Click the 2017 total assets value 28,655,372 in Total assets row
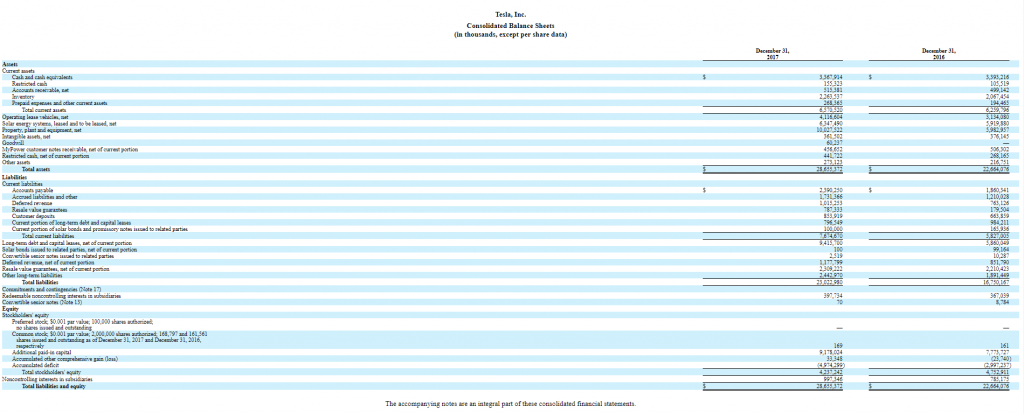The image size is (1024, 414). (831, 168)
